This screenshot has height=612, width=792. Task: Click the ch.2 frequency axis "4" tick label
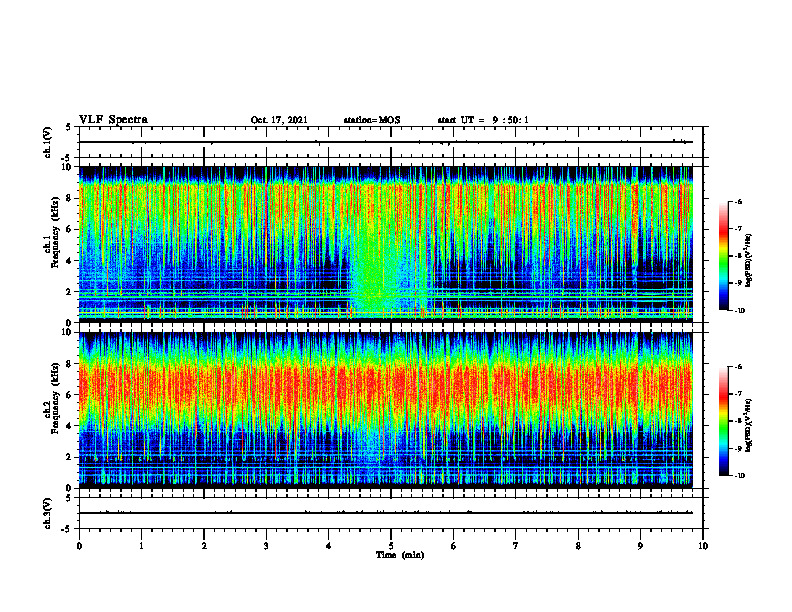(x=71, y=426)
